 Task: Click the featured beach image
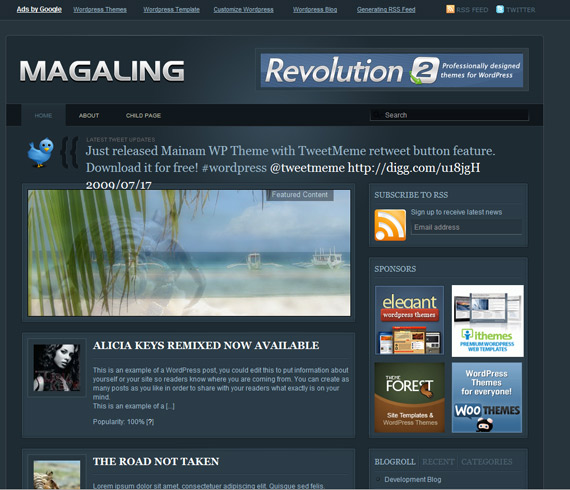[189, 253]
